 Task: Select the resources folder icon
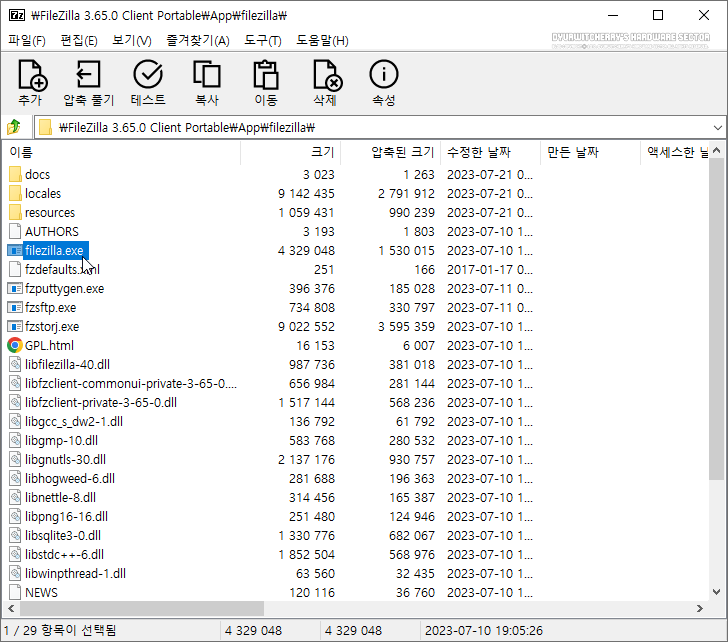[x=15, y=213]
